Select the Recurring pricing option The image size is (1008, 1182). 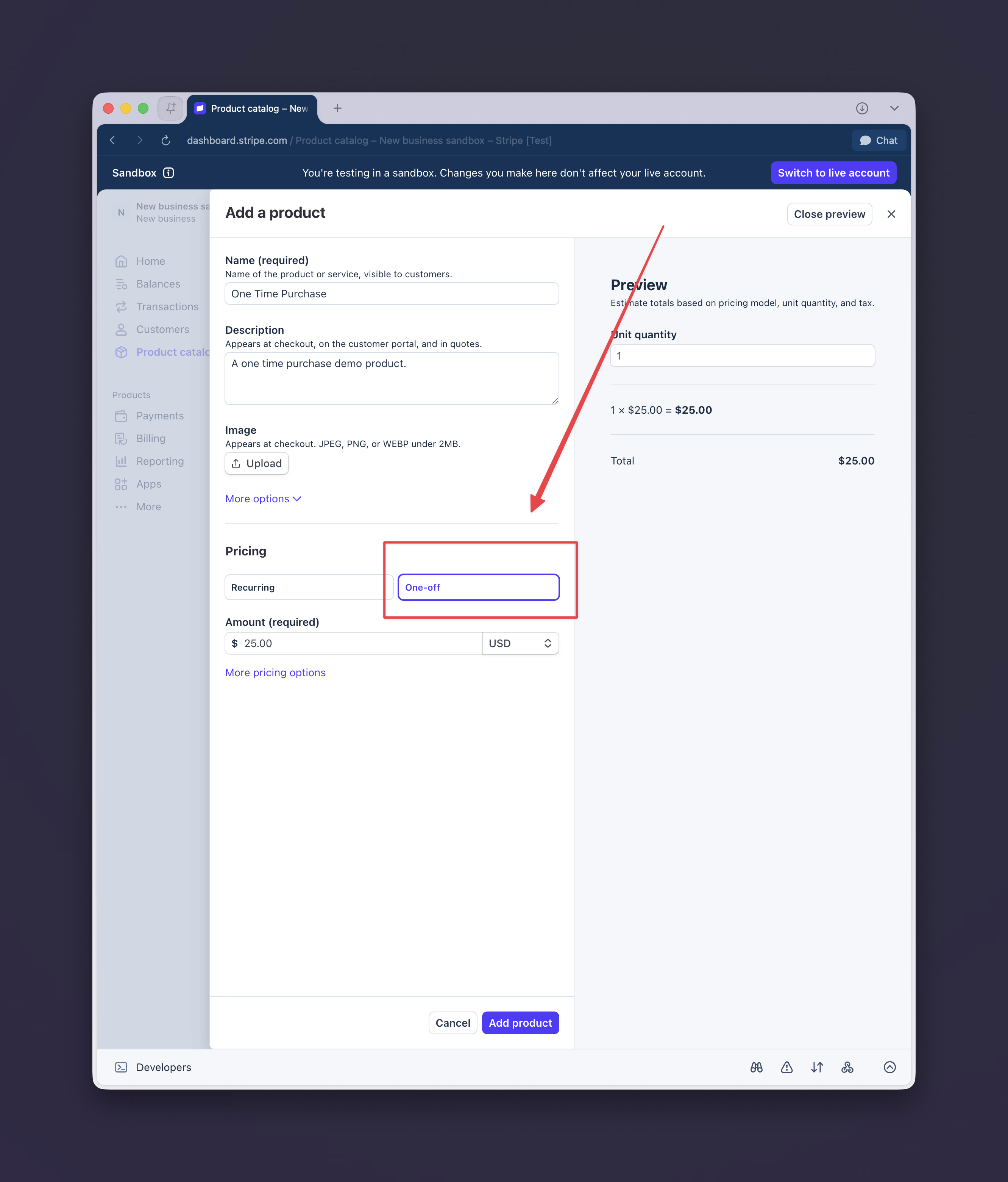[x=309, y=588]
